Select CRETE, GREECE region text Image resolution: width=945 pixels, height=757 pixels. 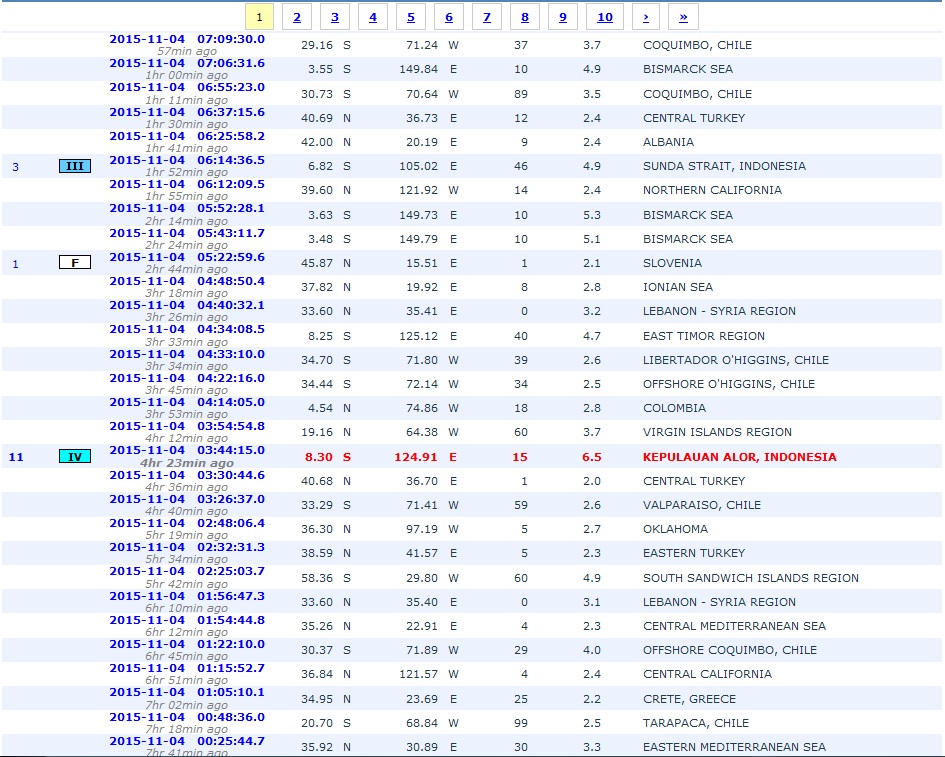tap(689, 699)
